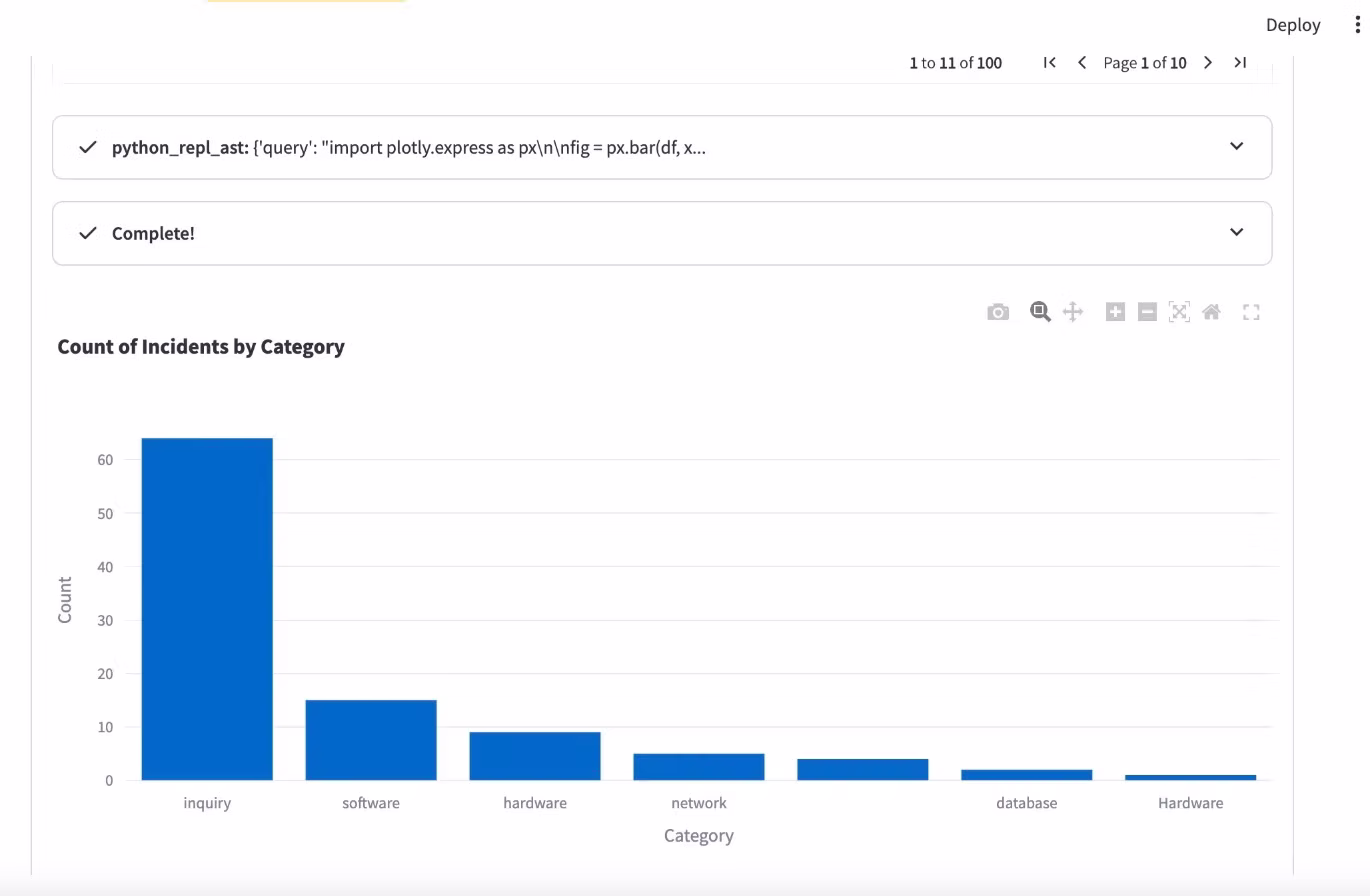Jump to the first table page
Image resolution: width=1370 pixels, height=896 pixels.
[x=1050, y=63]
